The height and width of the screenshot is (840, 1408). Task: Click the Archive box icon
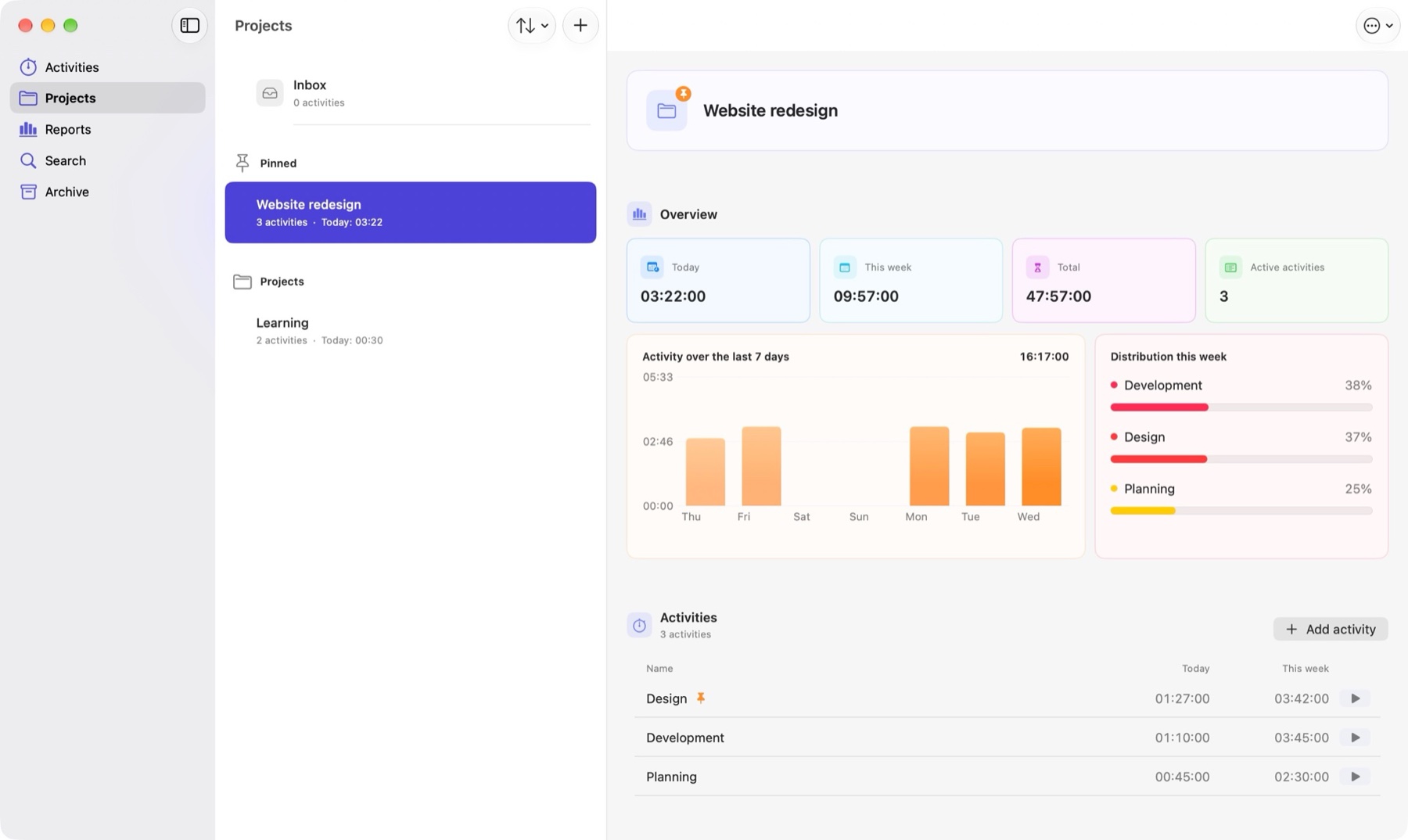pyautogui.click(x=28, y=192)
